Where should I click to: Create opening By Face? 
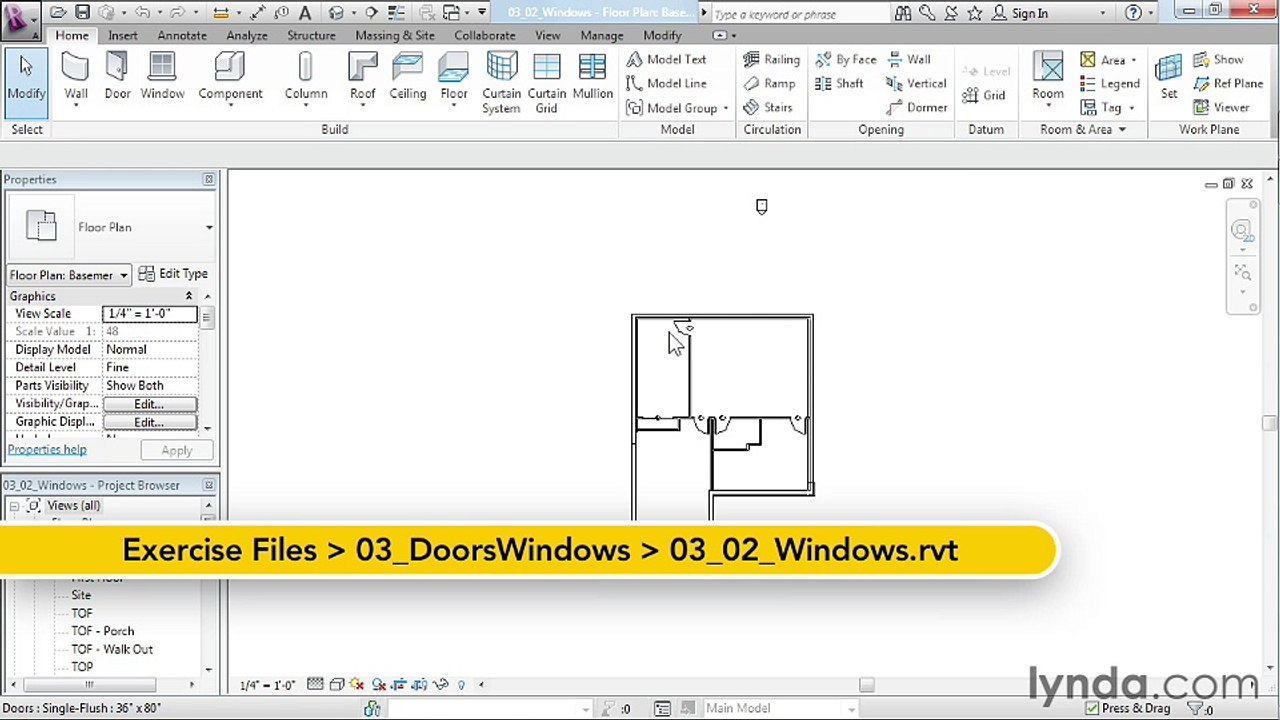[x=846, y=59]
